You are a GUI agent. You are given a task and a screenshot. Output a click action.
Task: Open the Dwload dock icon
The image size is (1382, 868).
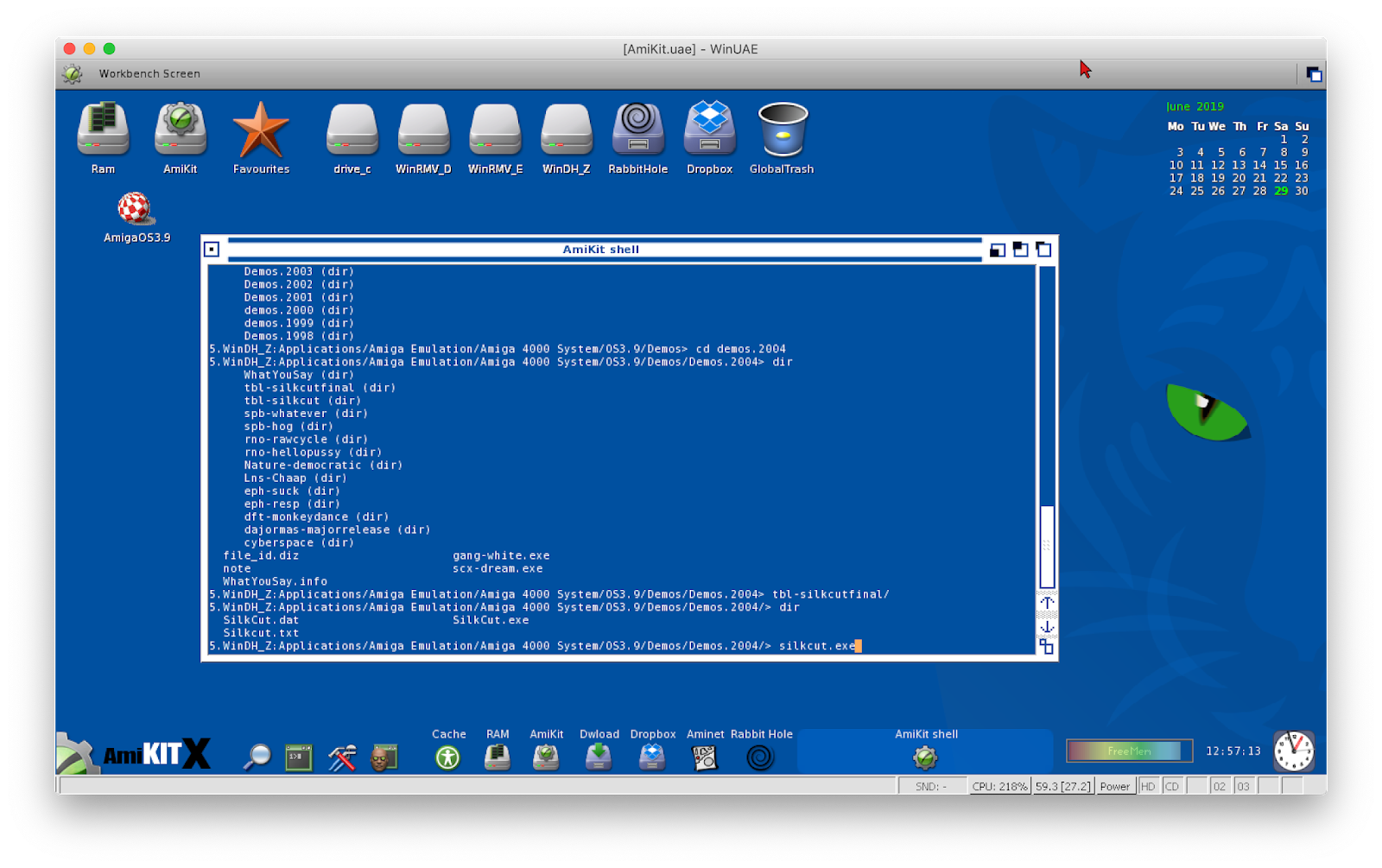(x=599, y=757)
